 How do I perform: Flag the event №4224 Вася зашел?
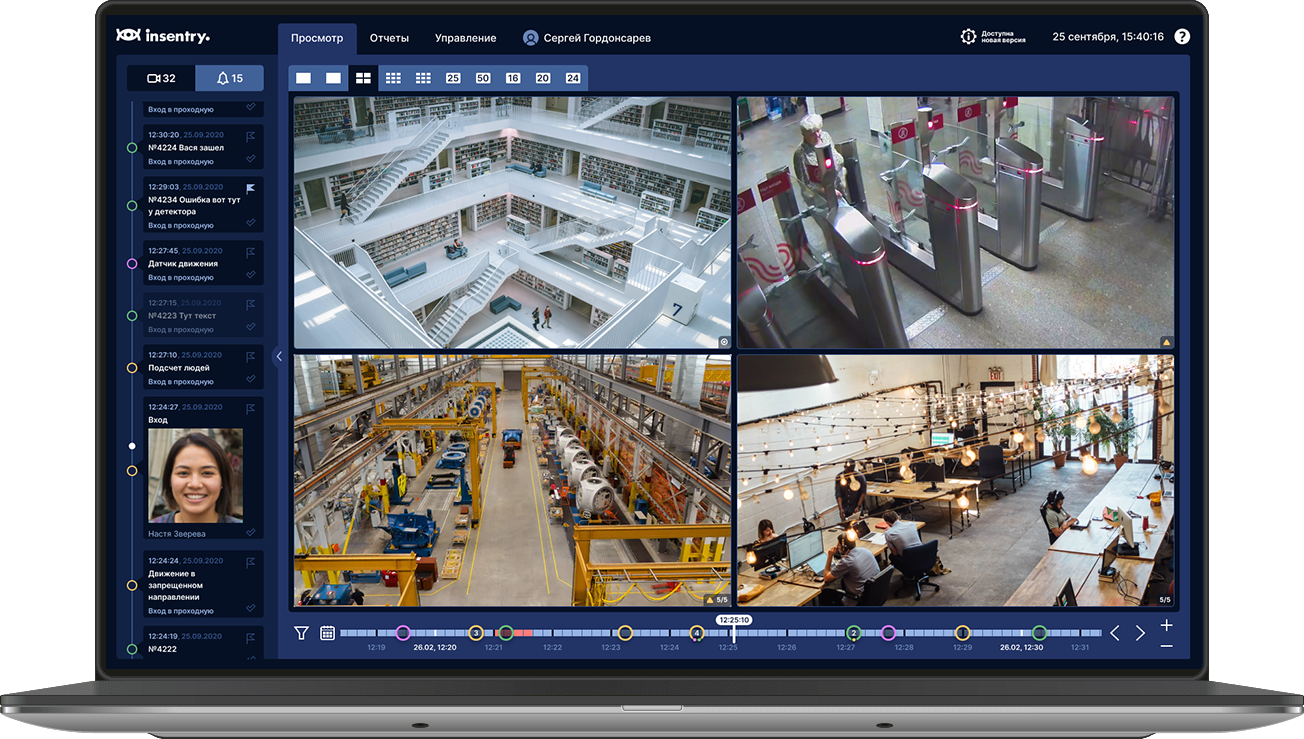251,136
